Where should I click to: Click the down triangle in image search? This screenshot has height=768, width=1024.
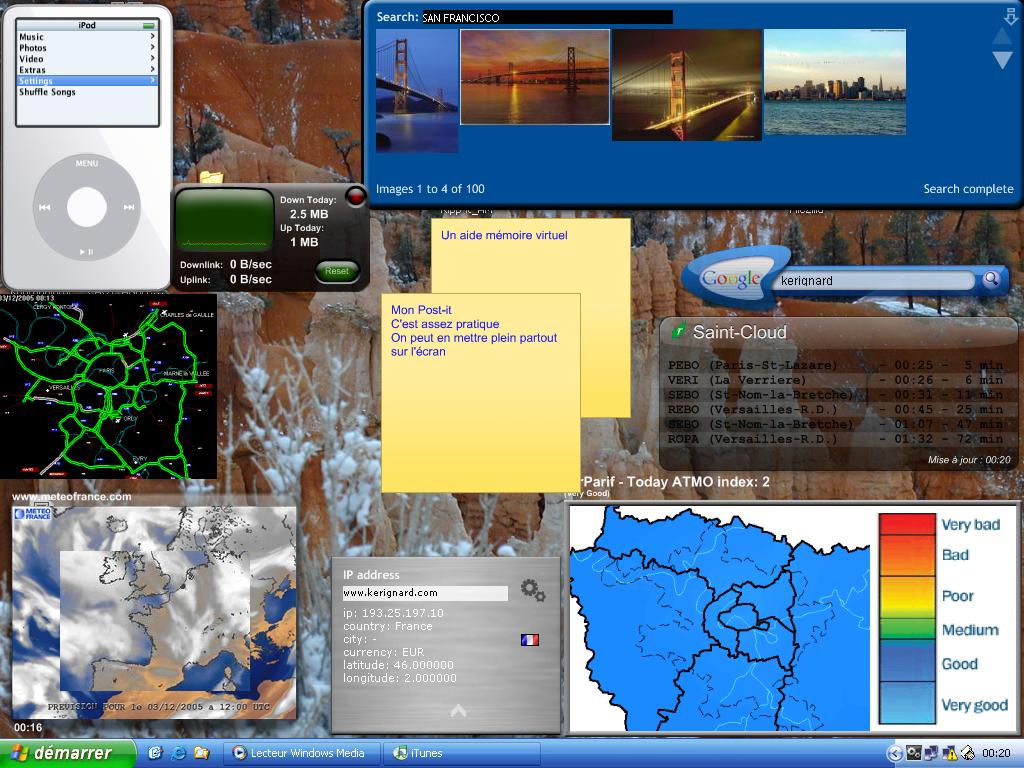pyautogui.click(x=1002, y=61)
